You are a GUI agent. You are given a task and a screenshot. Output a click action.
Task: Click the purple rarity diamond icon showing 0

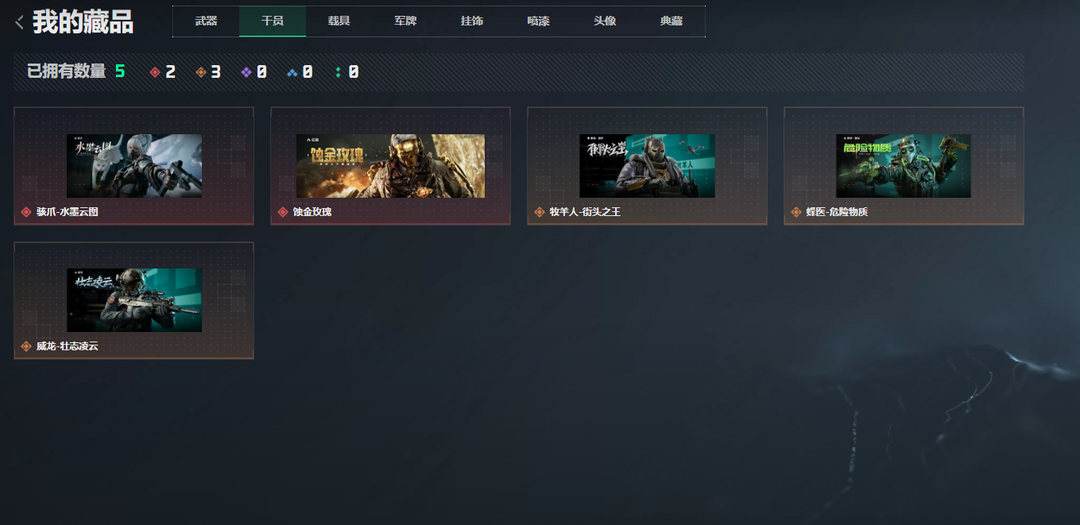[x=246, y=72]
